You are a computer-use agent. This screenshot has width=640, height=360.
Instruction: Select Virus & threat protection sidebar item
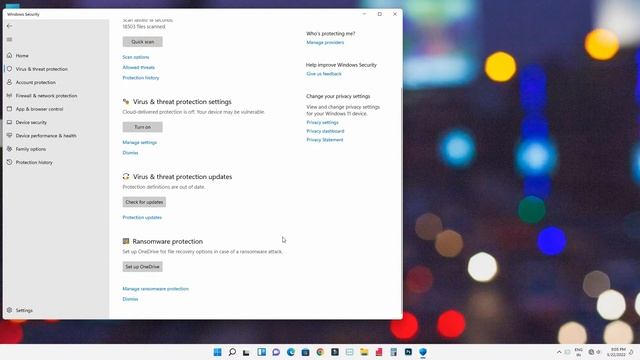point(42,69)
